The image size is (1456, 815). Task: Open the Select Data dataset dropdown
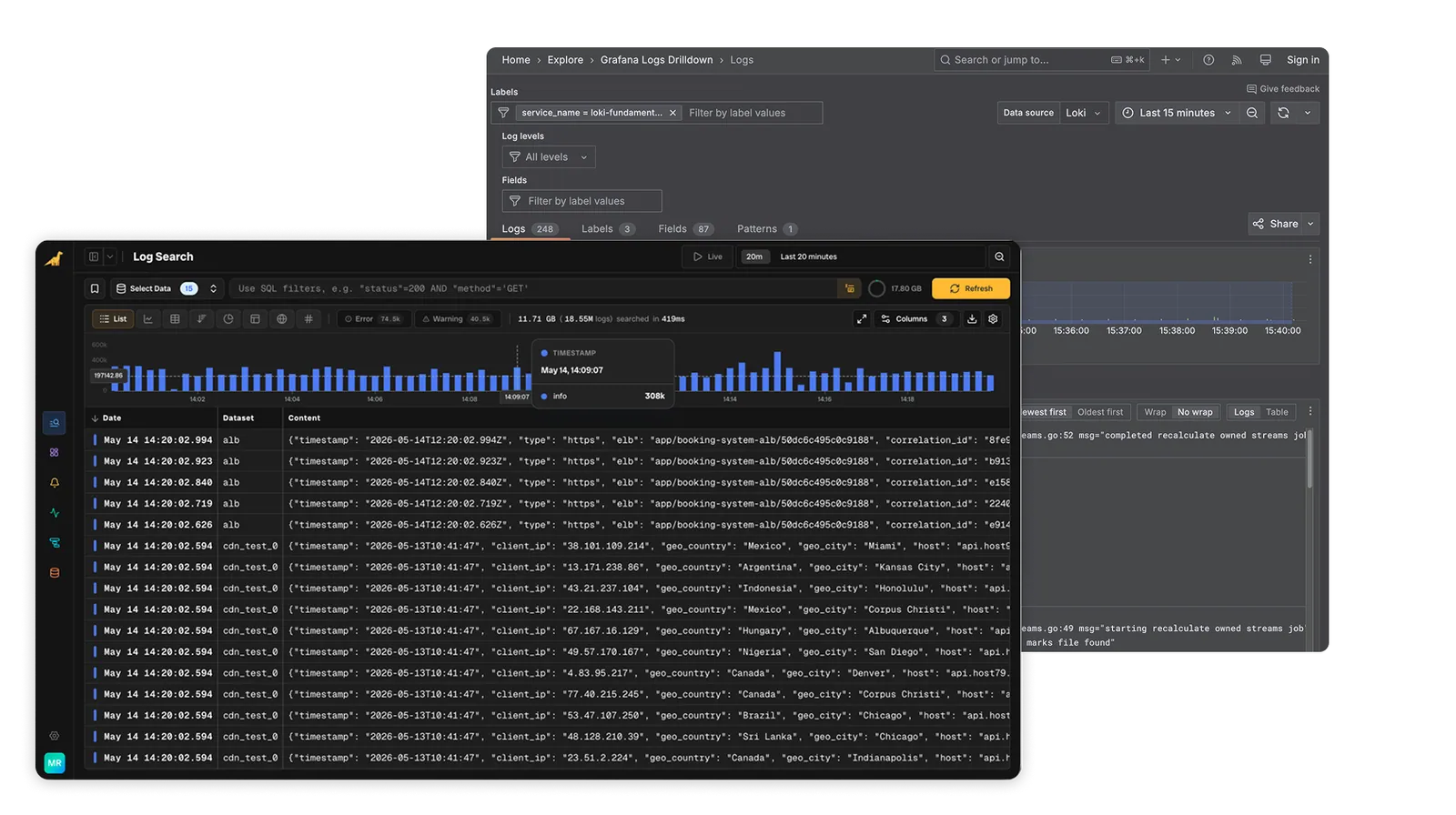tap(167, 288)
